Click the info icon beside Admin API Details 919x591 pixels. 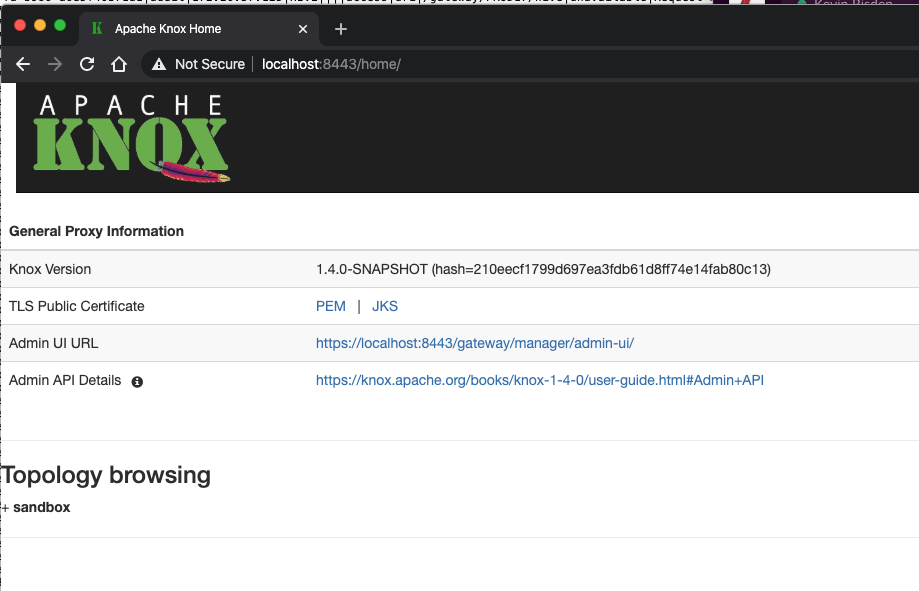point(137,382)
